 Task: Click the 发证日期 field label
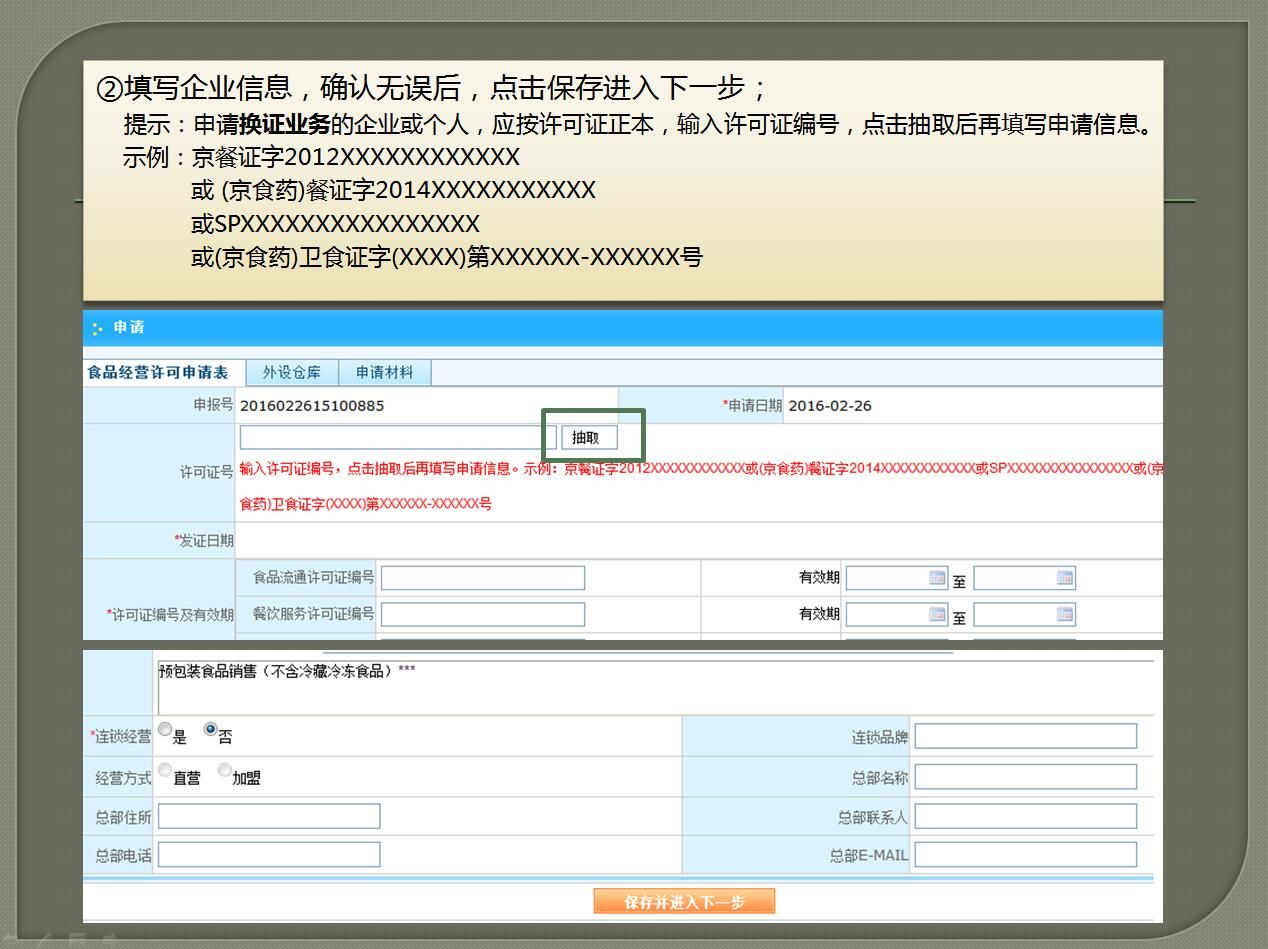point(204,541)
